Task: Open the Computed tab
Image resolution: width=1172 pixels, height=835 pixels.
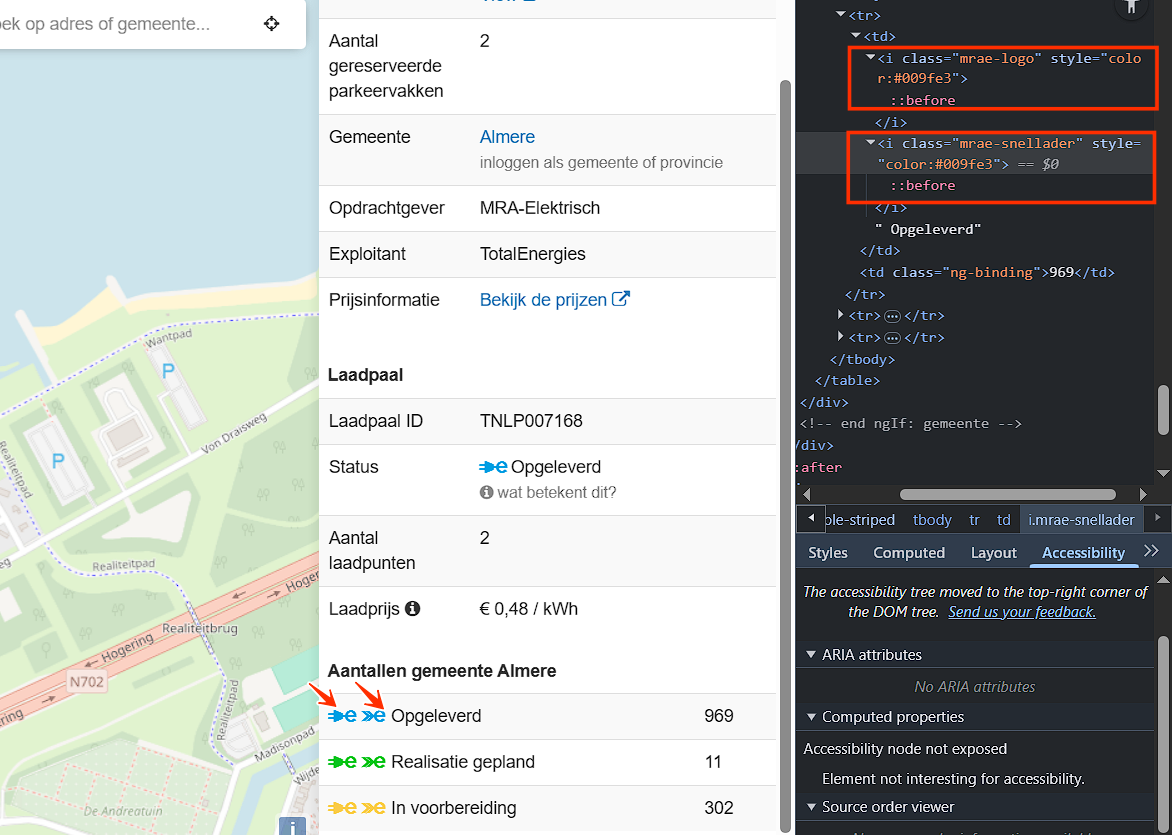Action: (908, 552)
